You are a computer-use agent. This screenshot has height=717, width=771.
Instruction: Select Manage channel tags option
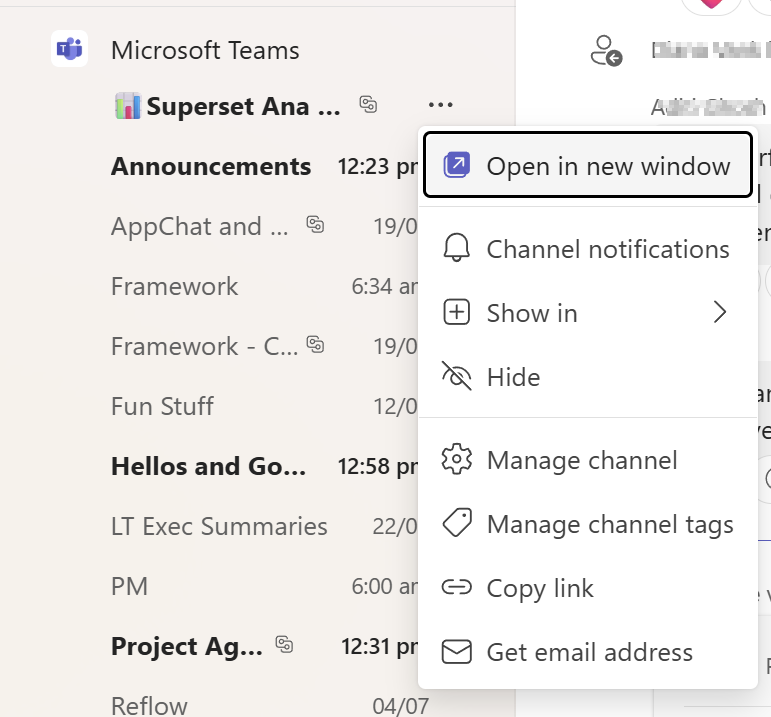tap(588, 524)
